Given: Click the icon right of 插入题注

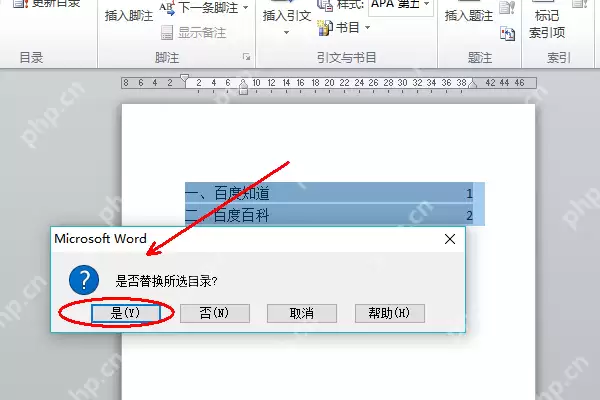Looking at the screenshot, I should [x=507, y=7].
